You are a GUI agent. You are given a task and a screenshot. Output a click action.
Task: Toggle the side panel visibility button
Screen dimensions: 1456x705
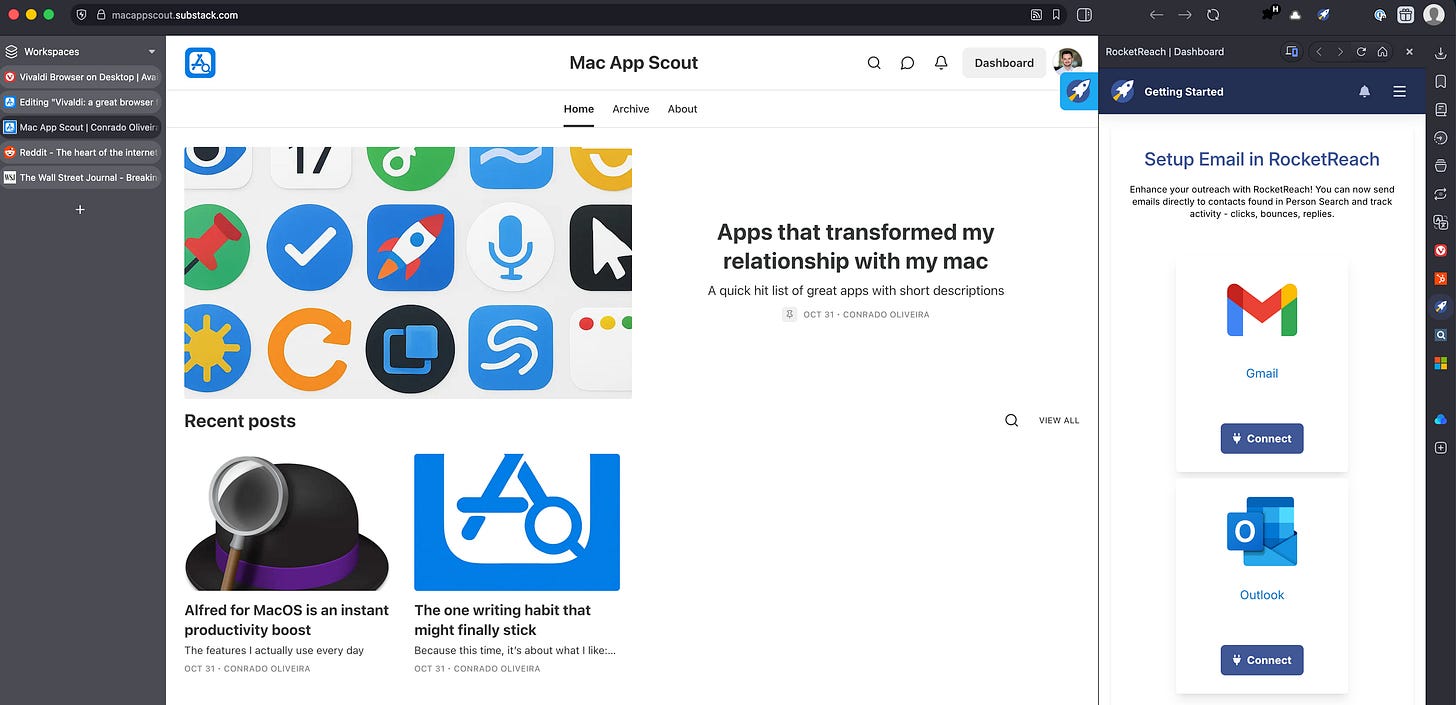tap(1085, 15)
